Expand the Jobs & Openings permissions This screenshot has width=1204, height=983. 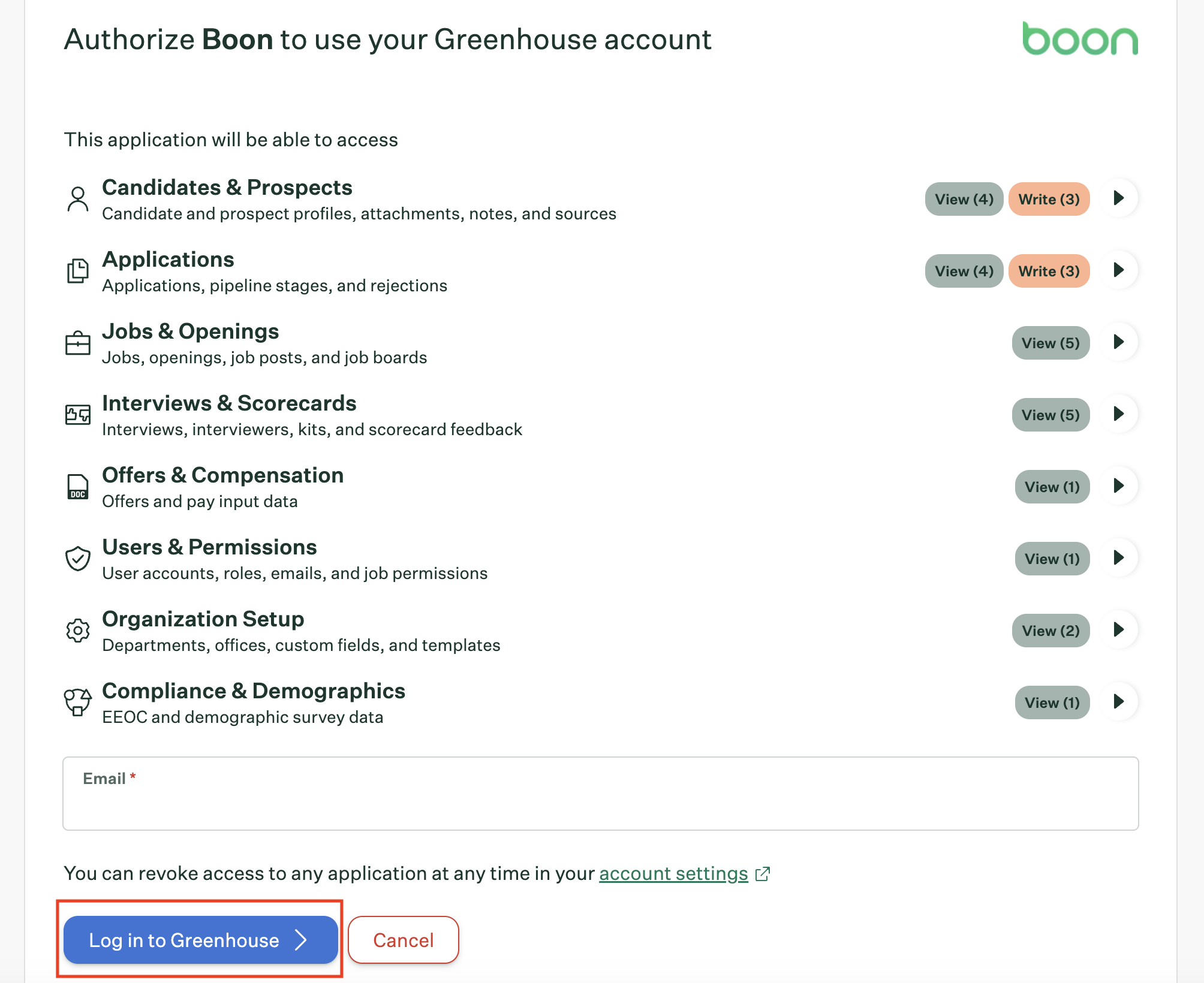point(1119,342)
